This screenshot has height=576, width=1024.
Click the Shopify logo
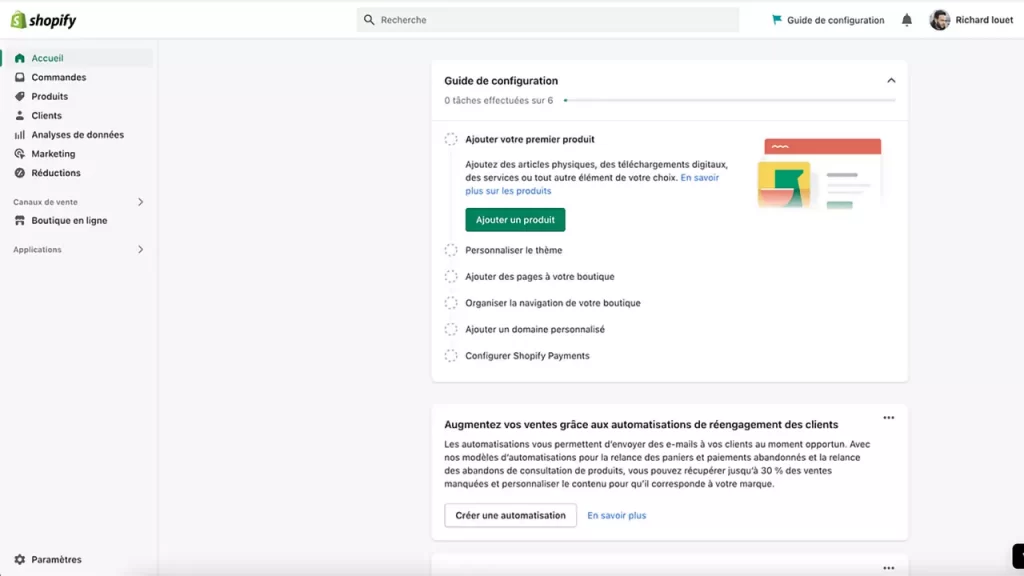[44, 20]
